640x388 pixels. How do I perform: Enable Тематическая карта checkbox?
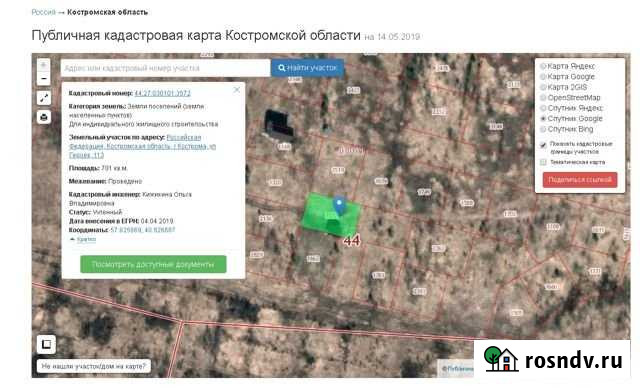coord(543,162)
